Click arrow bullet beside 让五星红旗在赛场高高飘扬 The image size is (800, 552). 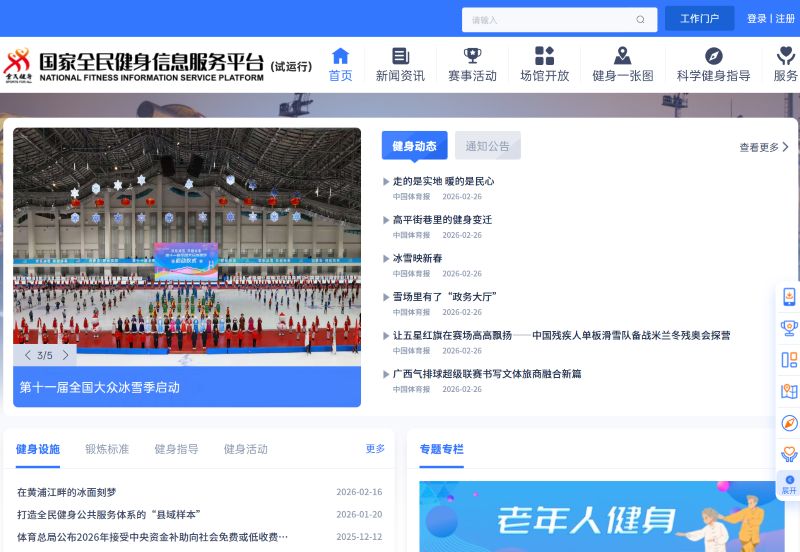pos(386,336)
